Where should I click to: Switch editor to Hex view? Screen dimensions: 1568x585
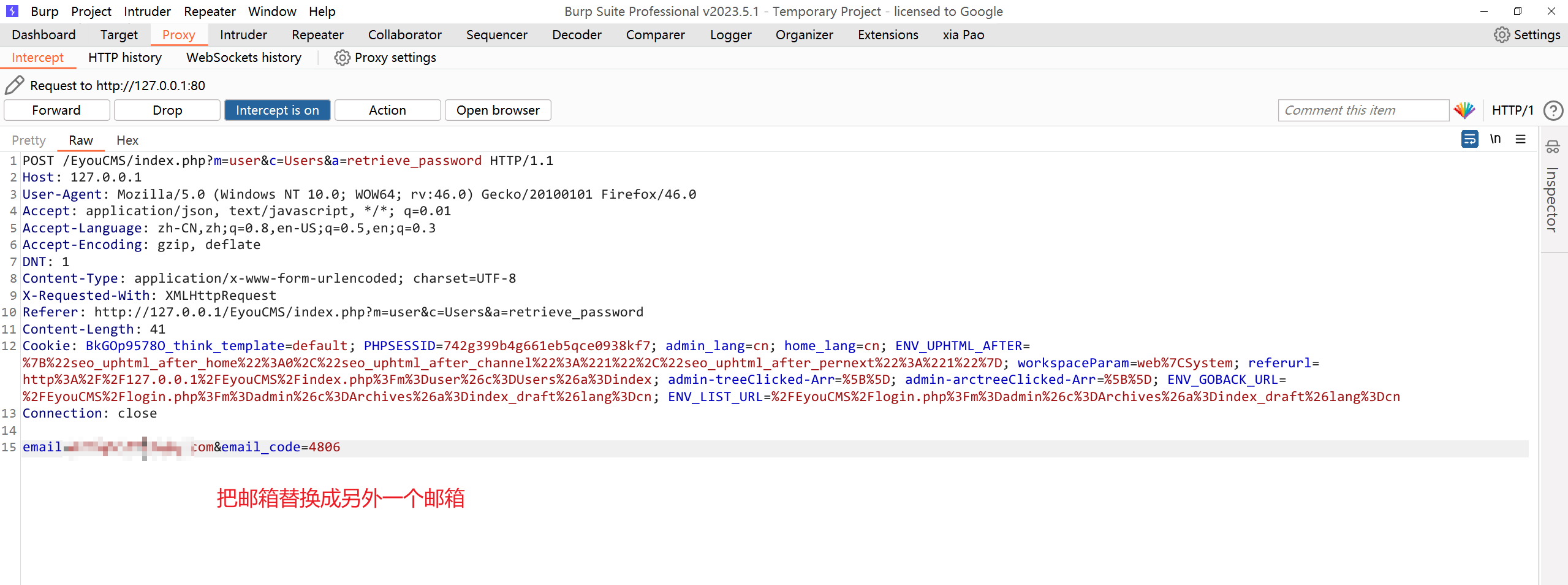(x=127, y=140)
